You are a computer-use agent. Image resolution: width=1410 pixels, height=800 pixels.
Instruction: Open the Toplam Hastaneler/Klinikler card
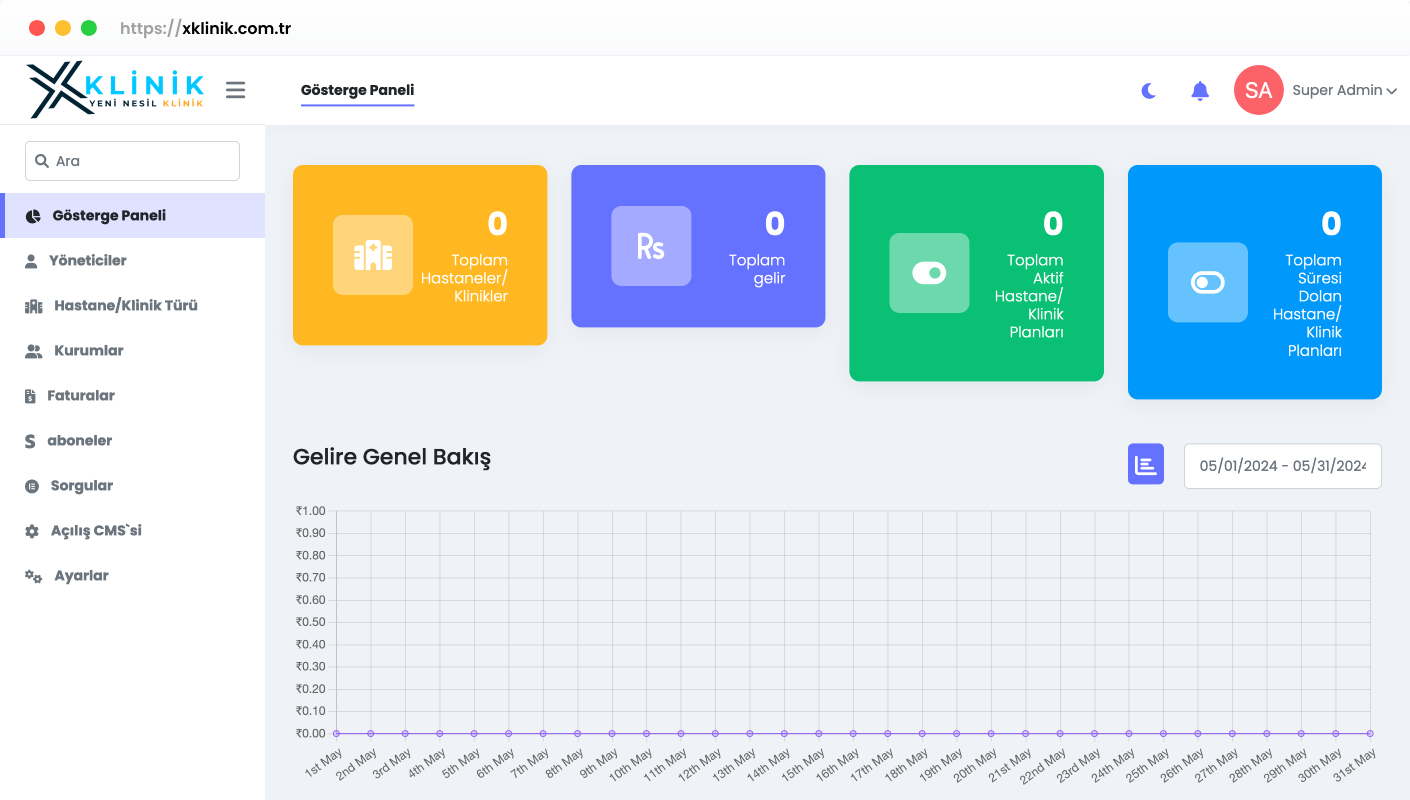(420, 255)
